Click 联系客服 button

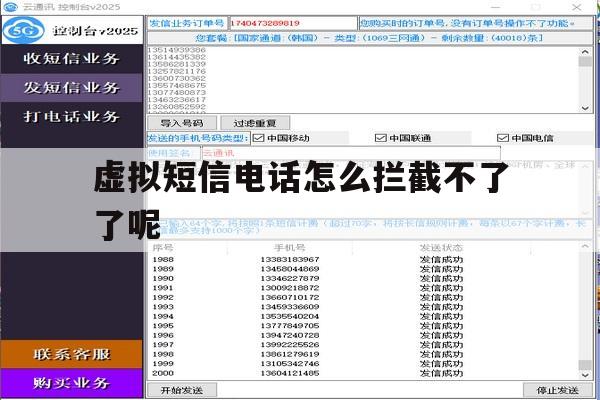tap(72, 354)
